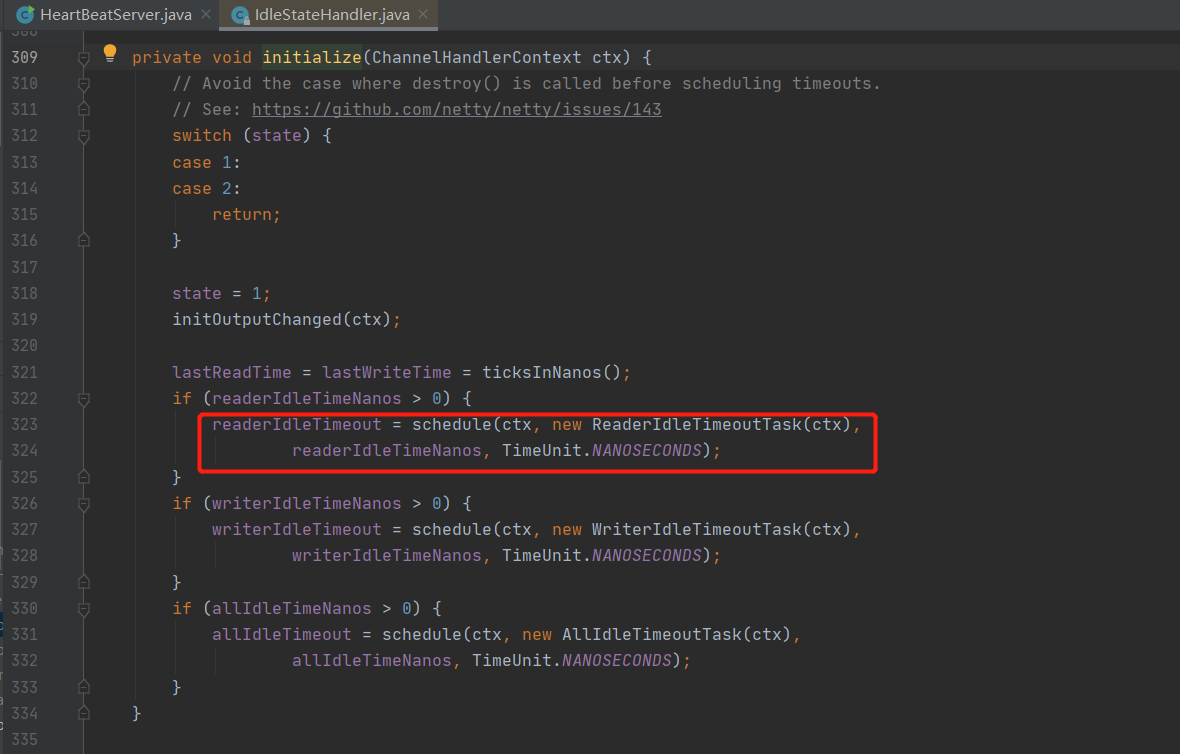Click ChannelHandlerContext in the method signature

[x=476, y=57]
